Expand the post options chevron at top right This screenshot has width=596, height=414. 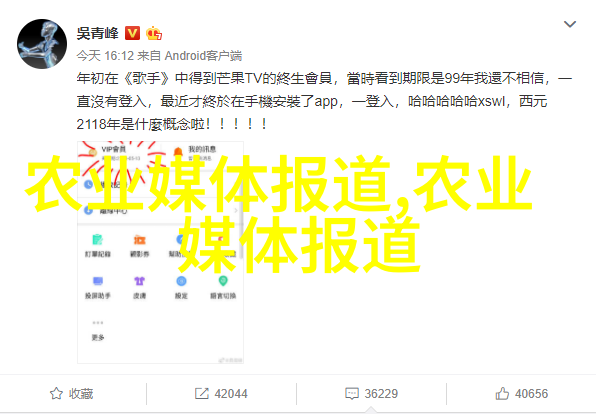[570, 24]
